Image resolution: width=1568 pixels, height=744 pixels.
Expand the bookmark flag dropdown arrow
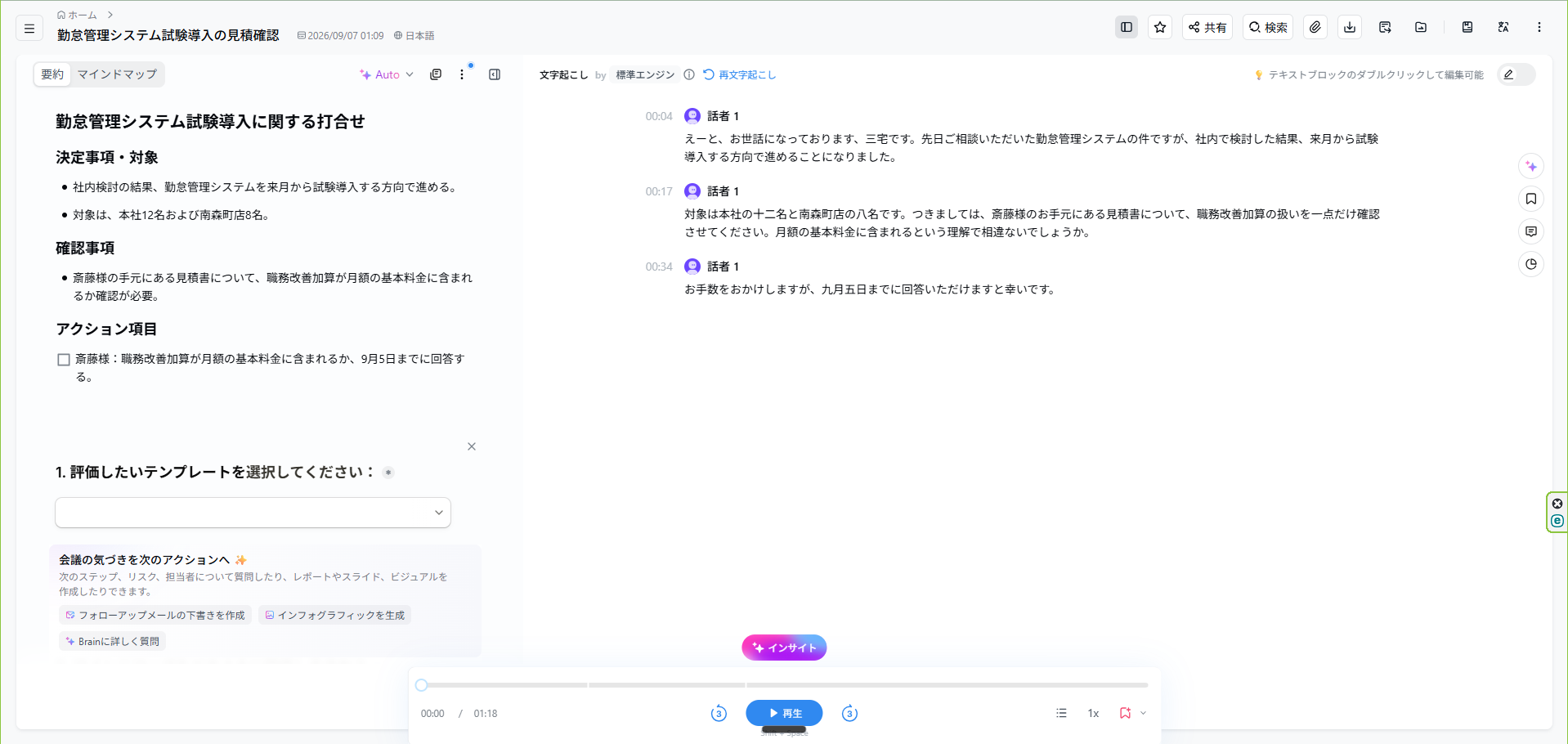click(x=1143, y=713)
